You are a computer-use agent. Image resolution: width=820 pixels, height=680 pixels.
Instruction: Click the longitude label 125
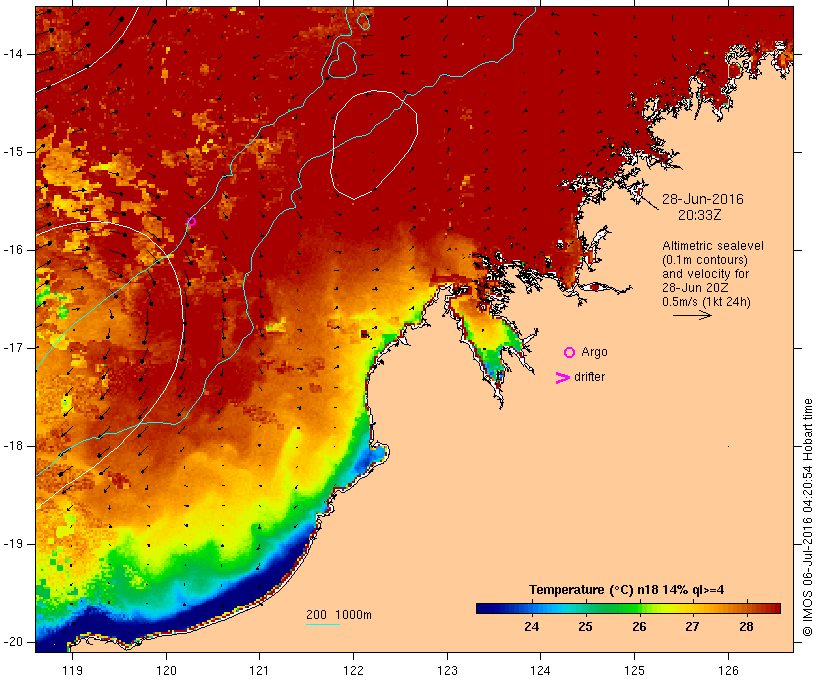click(635, 670)
